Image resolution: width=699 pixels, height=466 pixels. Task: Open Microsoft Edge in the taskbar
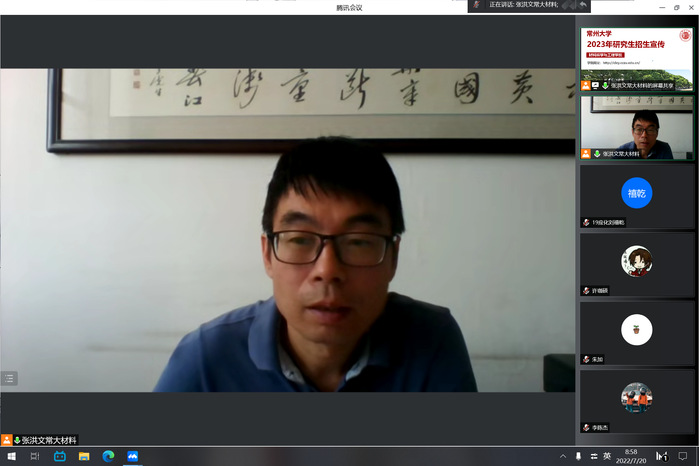(108, 456)
